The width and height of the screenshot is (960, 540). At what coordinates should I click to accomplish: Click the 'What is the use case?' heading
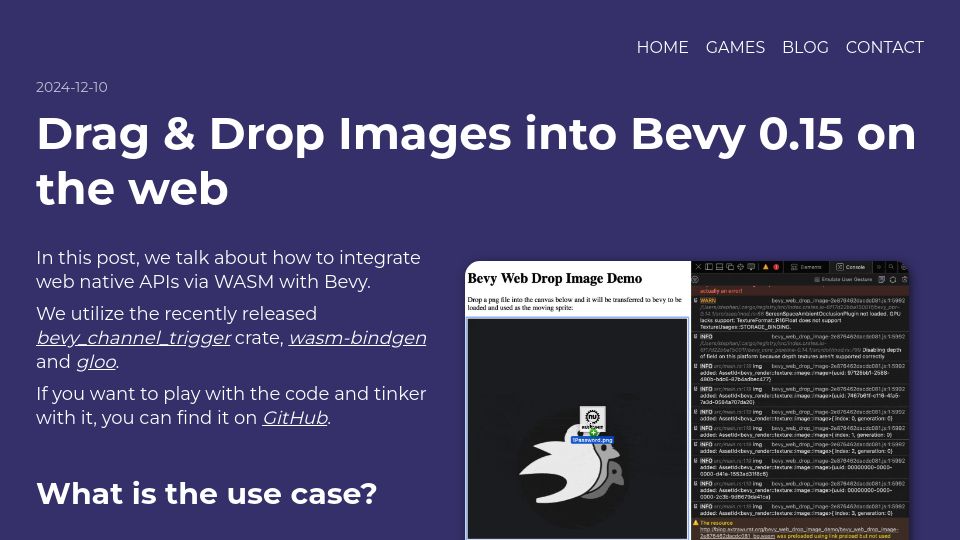coord(207,493)
